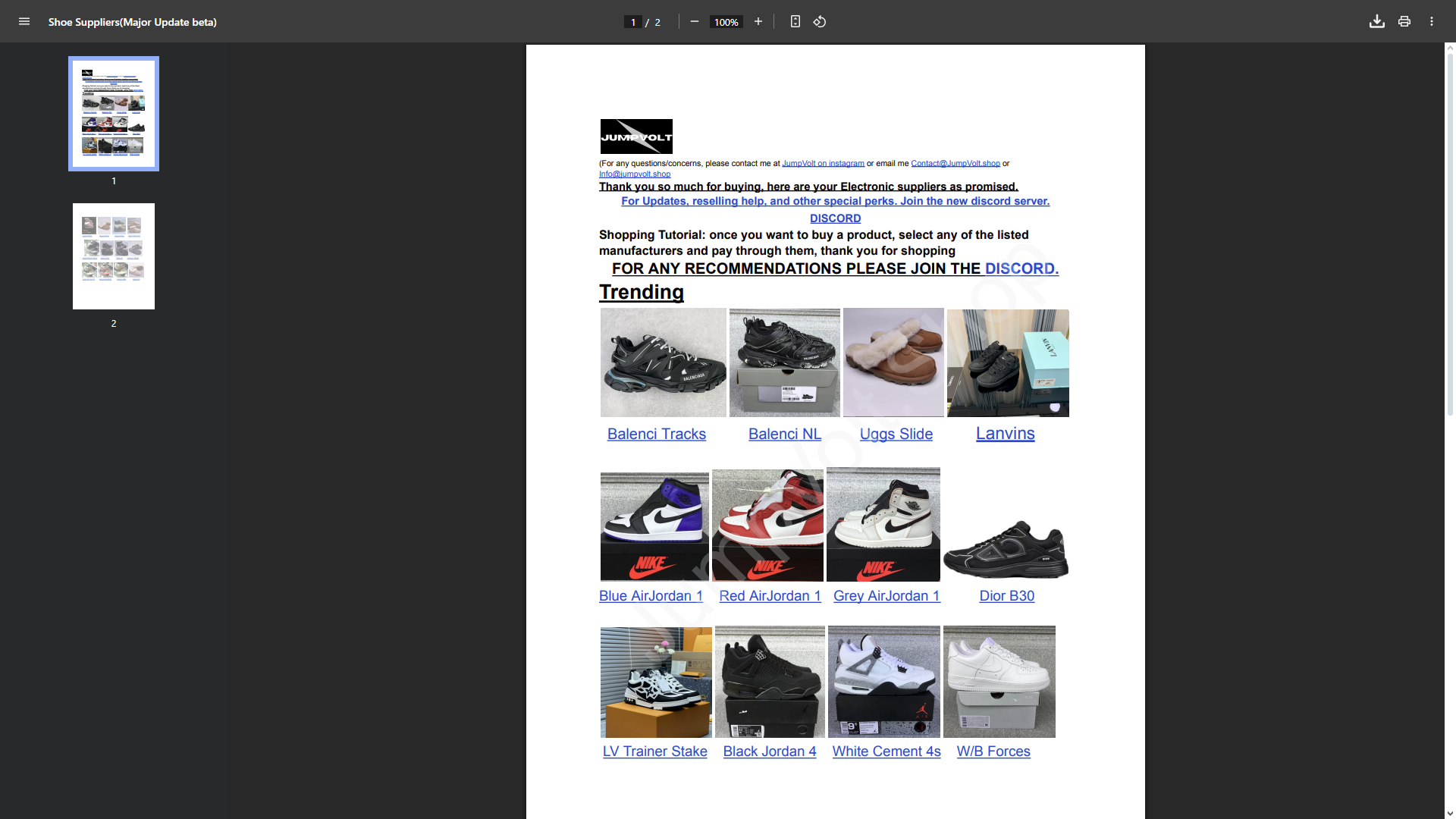Select the page 2 thumbnail
This screenshot has height=819, width=1456.
point(114,256)
